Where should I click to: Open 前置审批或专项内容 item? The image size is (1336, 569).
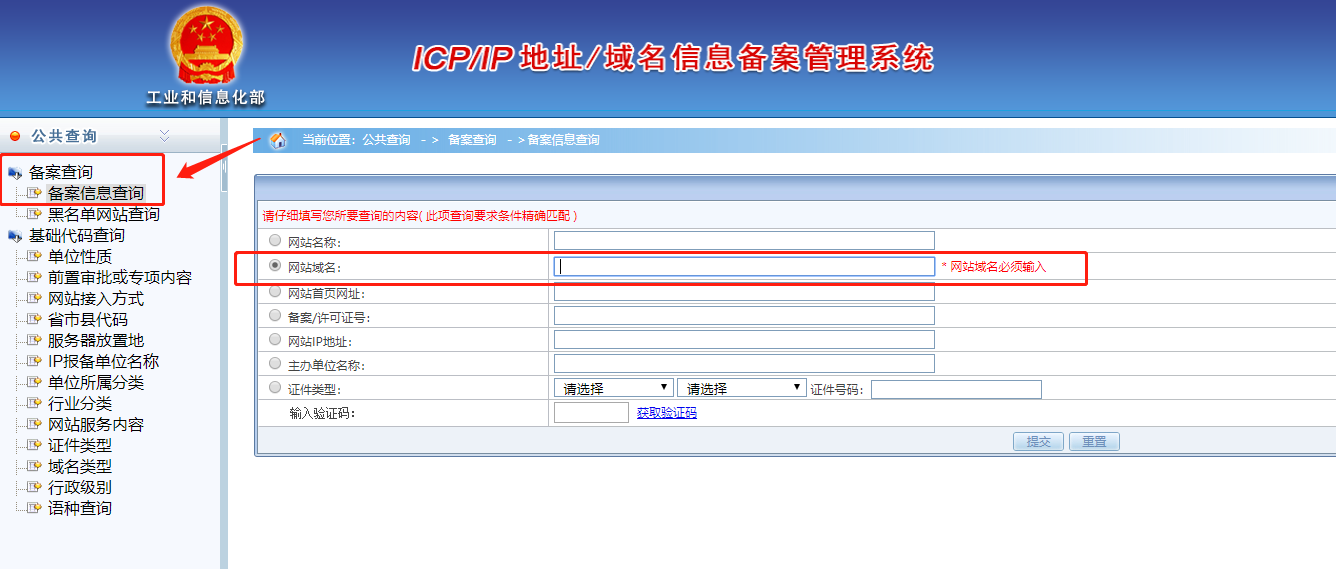click(120, 278)
